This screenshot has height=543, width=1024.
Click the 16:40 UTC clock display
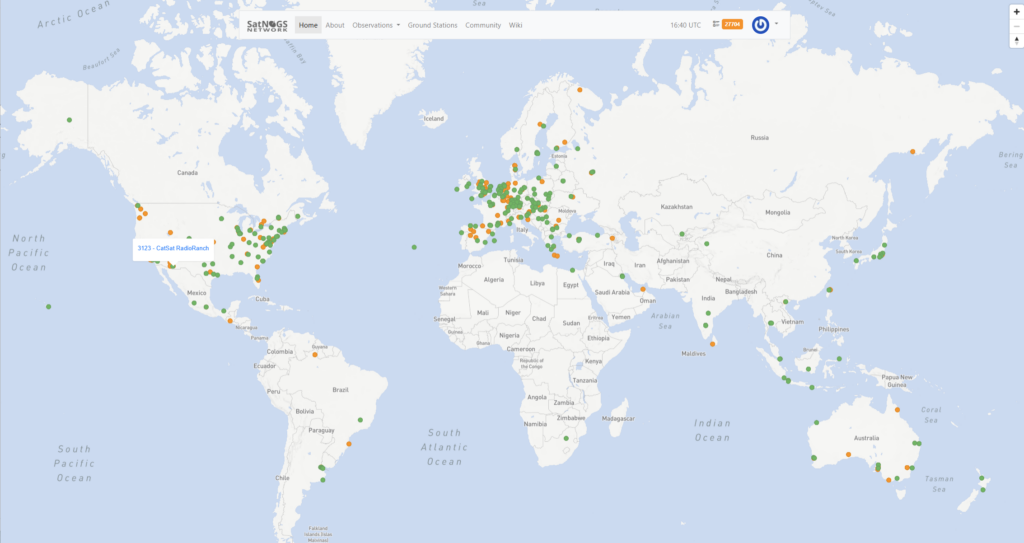(x=686, y=25)
